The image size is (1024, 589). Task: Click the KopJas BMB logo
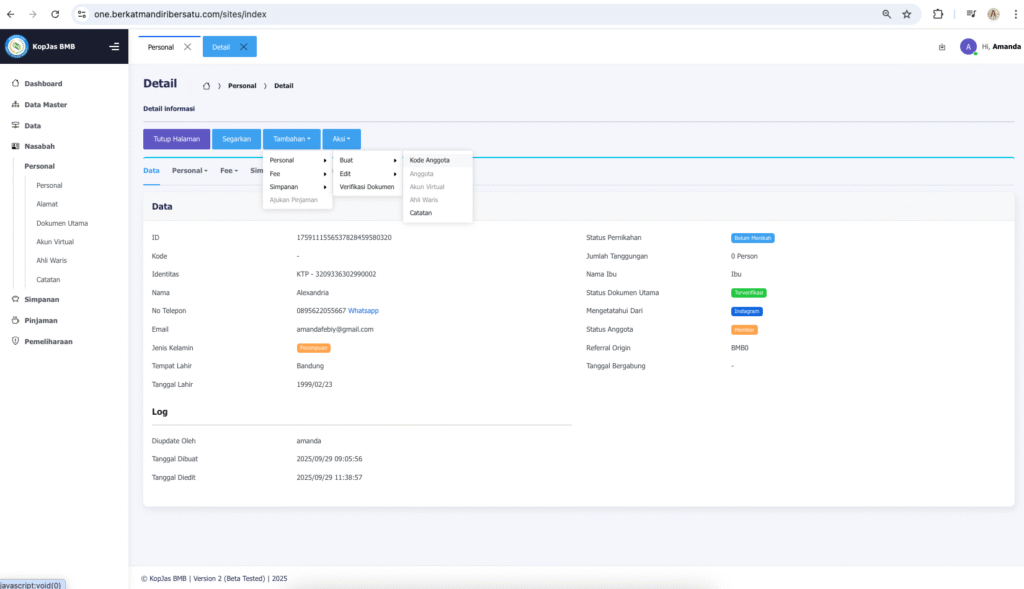pos(17,47)
